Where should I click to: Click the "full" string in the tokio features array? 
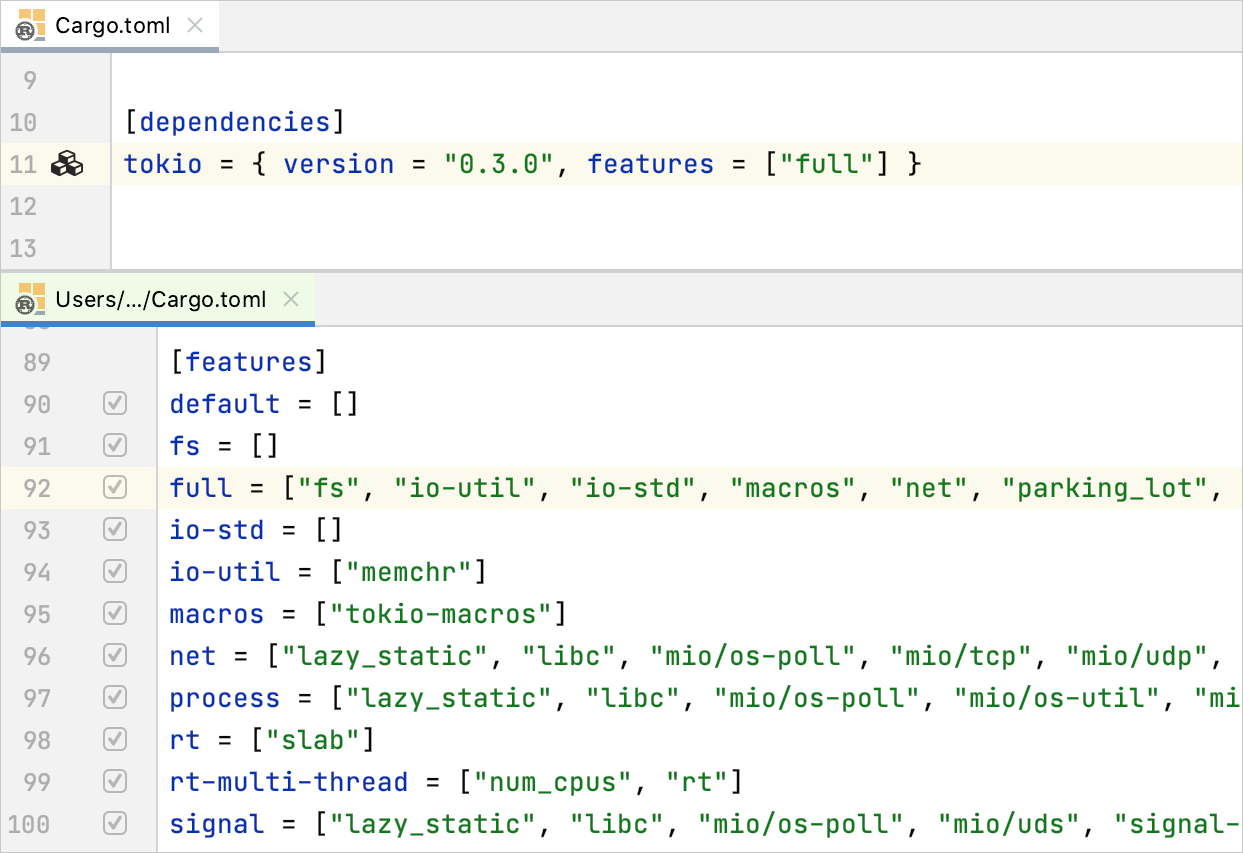[827, 165]
